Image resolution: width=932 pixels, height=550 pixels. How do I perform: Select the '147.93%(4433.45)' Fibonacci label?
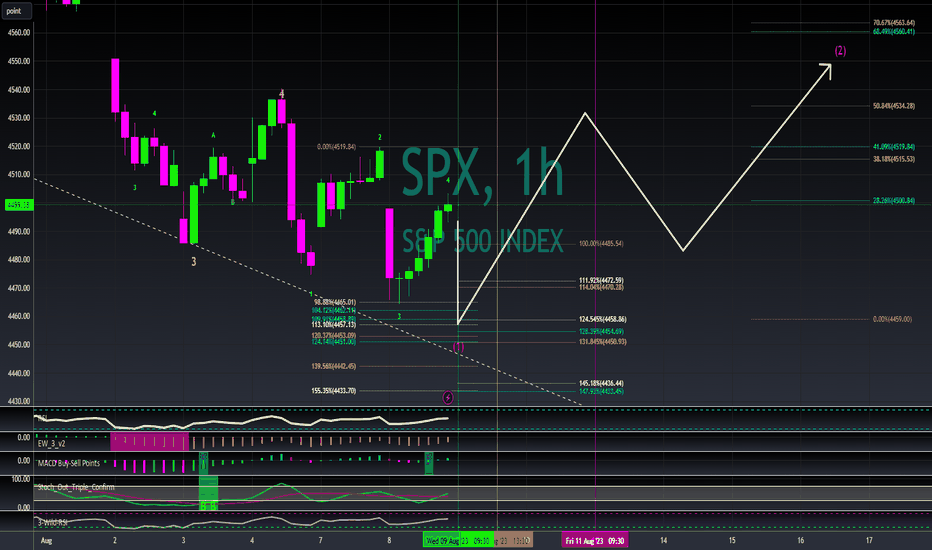(601, 391)
